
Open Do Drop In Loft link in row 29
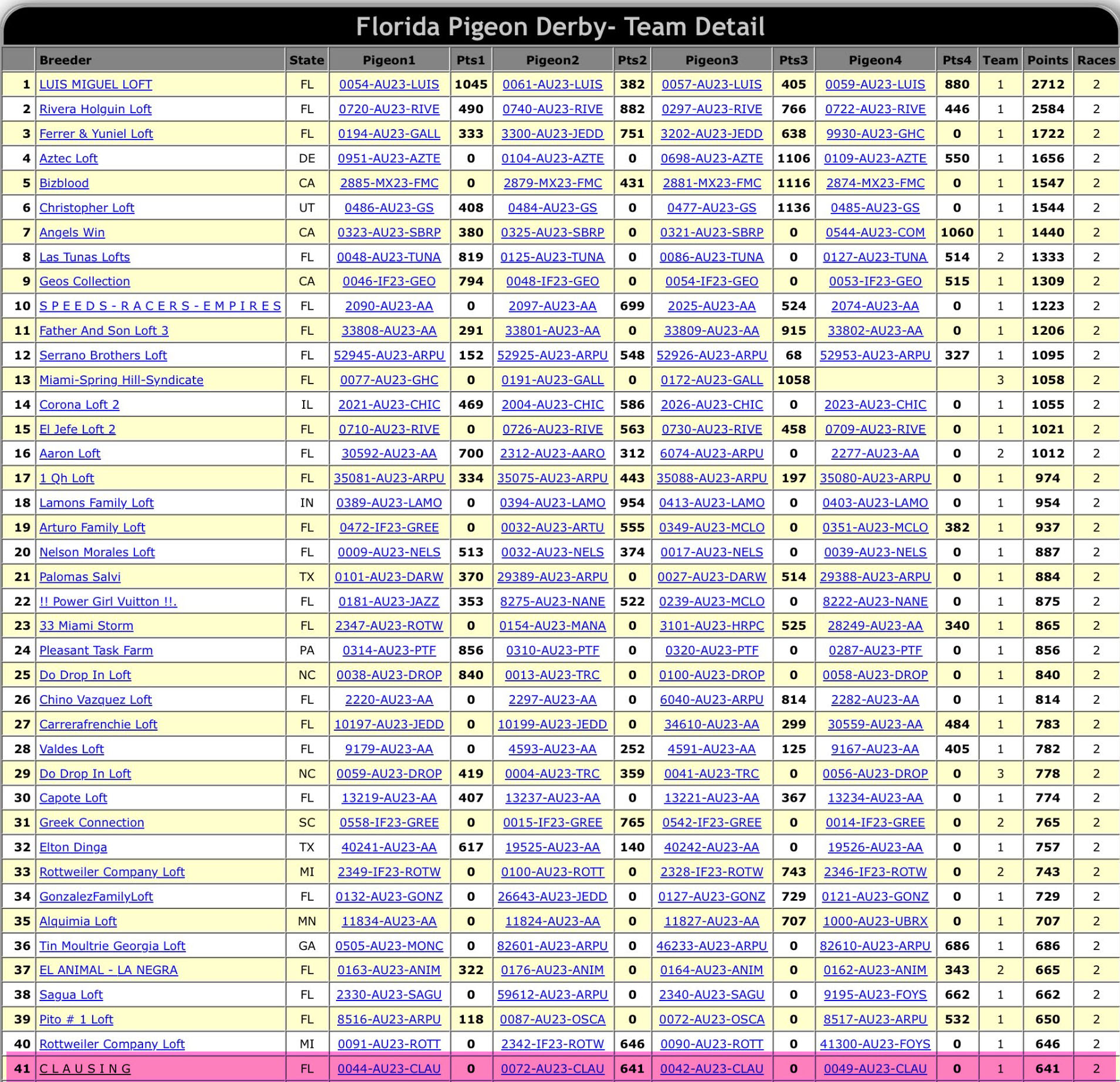(x=85, y=774)
